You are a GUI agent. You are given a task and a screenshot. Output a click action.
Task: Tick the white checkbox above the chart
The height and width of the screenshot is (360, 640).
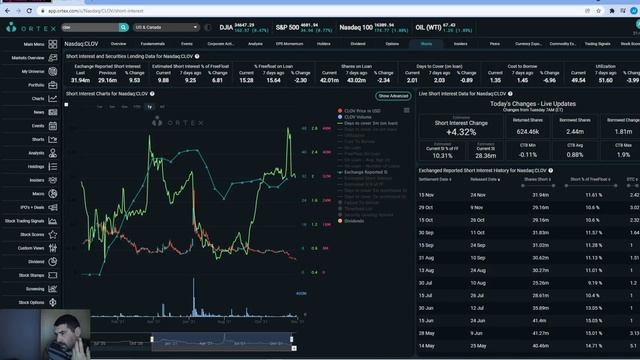coord(67,105)
